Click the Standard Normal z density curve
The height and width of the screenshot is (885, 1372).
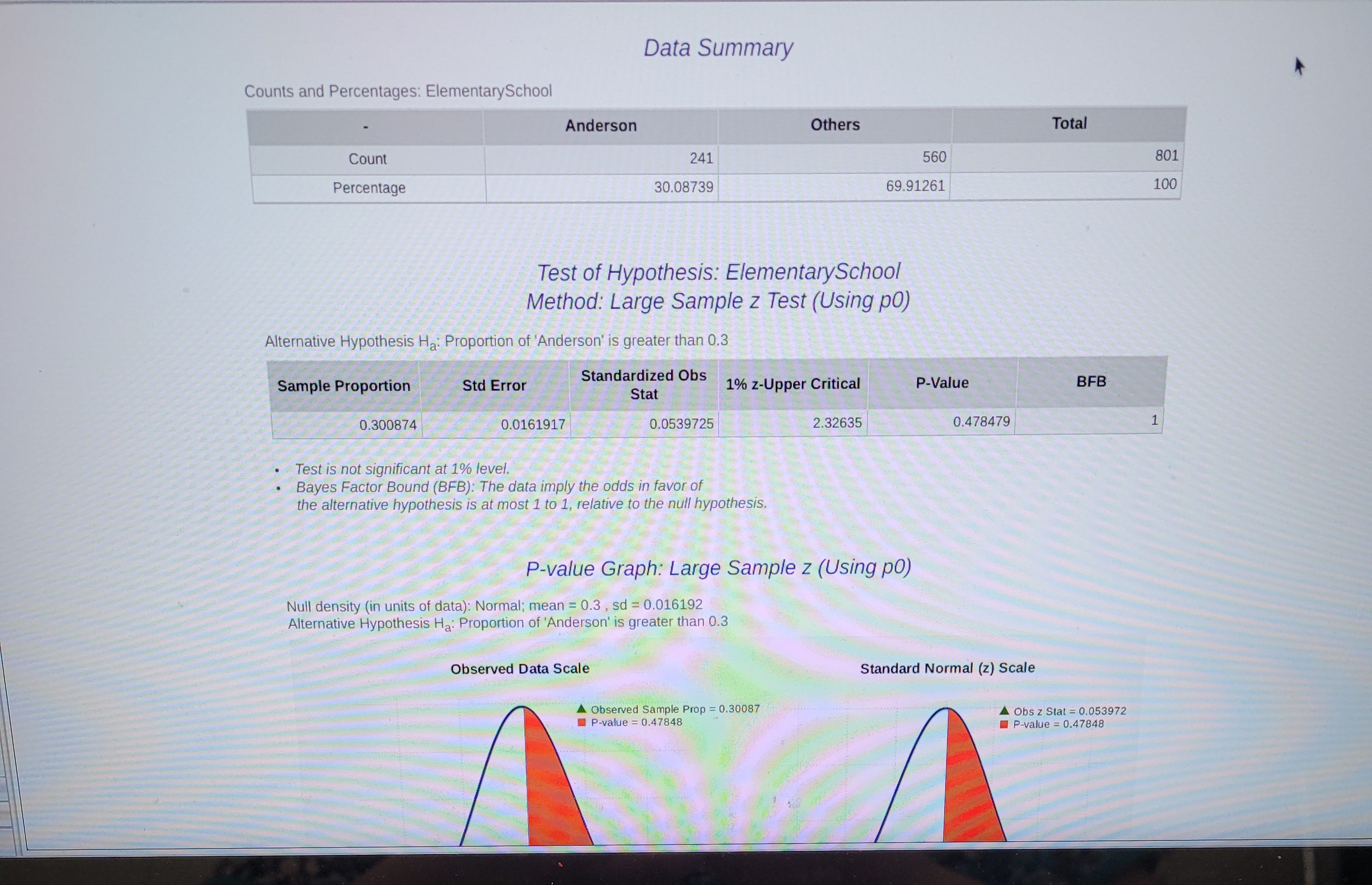pos(941,775)
